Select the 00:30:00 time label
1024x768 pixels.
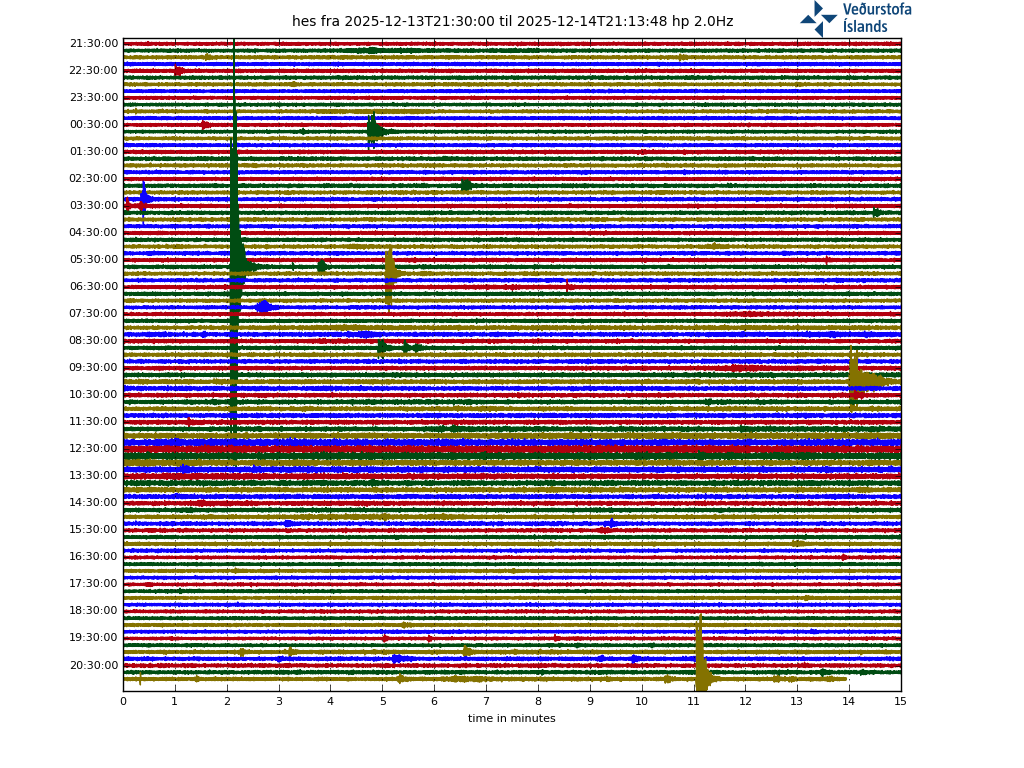(x=94, y=125)
